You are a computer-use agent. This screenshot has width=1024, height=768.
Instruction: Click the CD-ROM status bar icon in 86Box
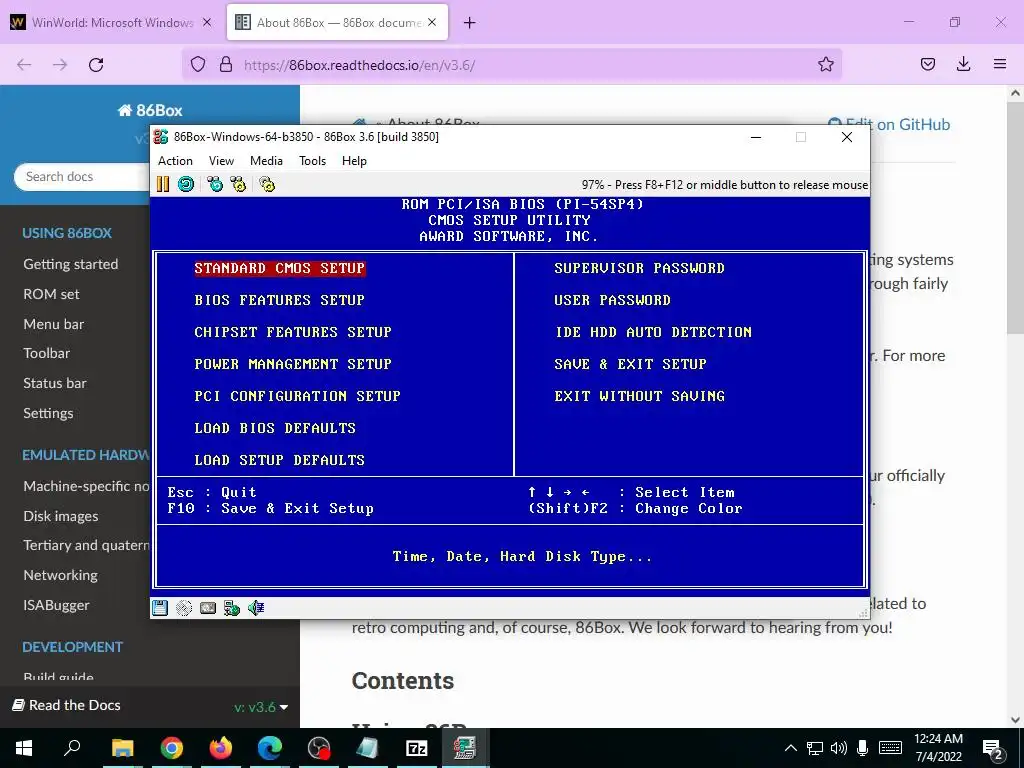tap(184, 608)
